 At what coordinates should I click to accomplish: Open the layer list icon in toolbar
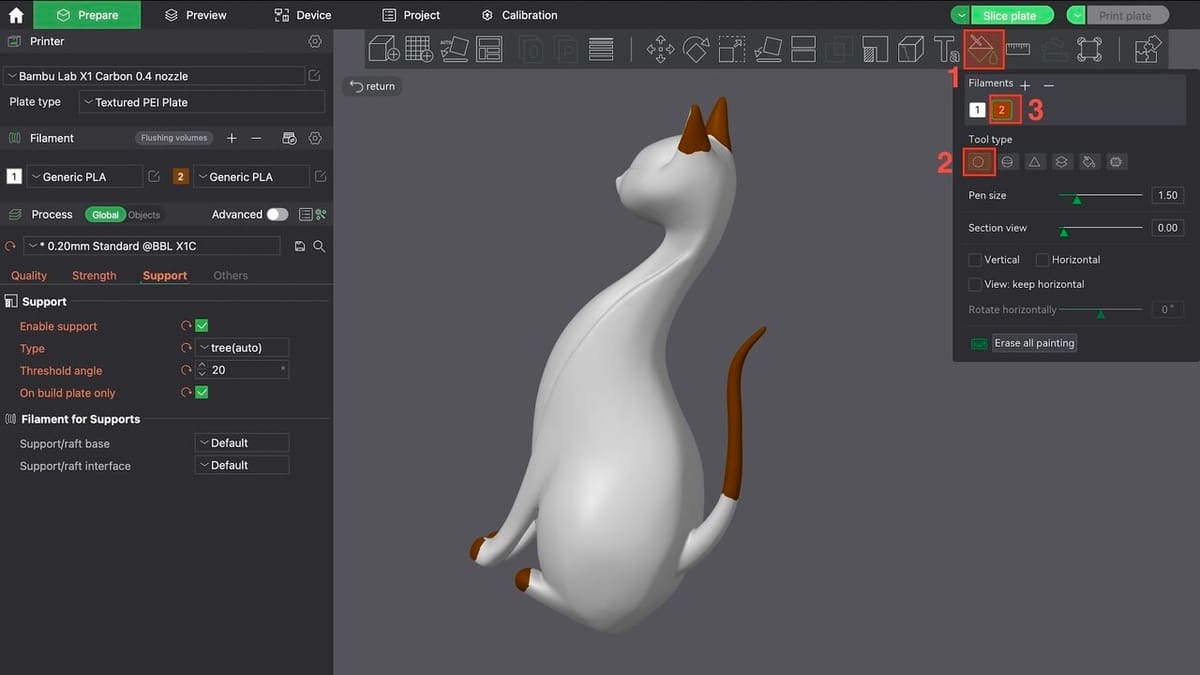(601, 49)
